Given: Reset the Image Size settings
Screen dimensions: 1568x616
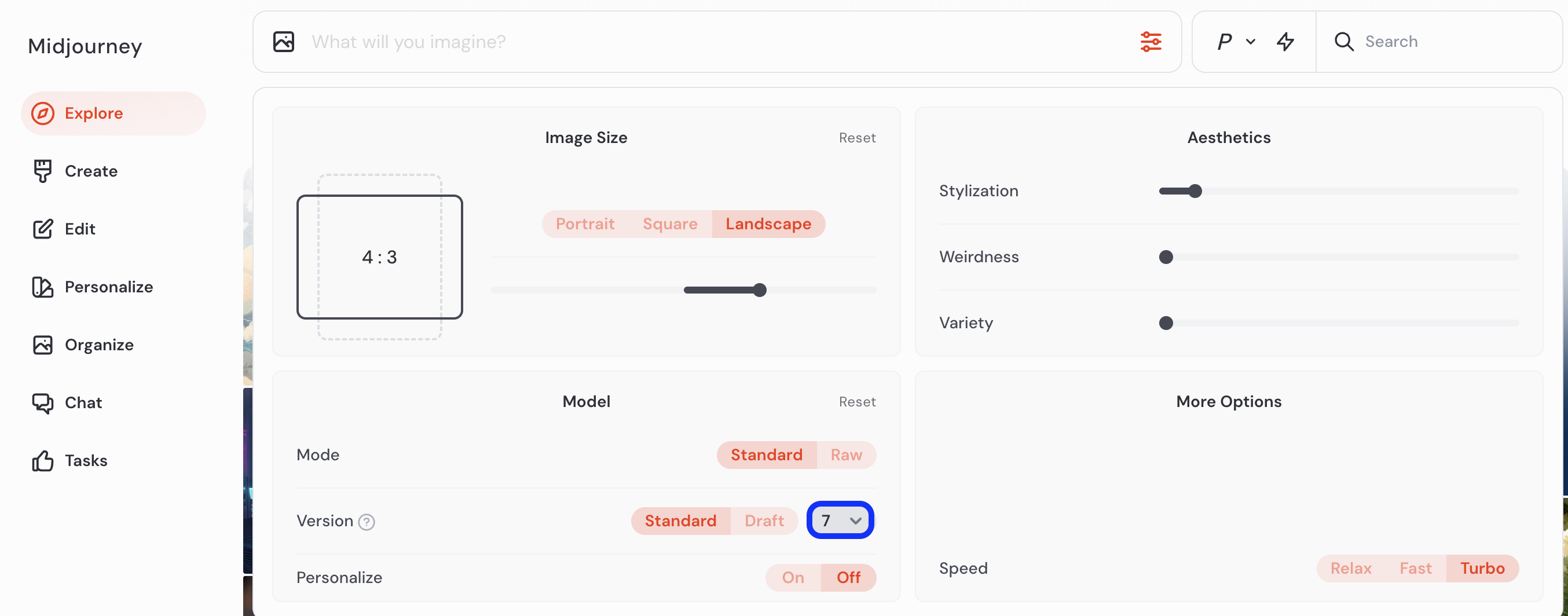Looking at the screenshot, I should [x=856, y=138].
